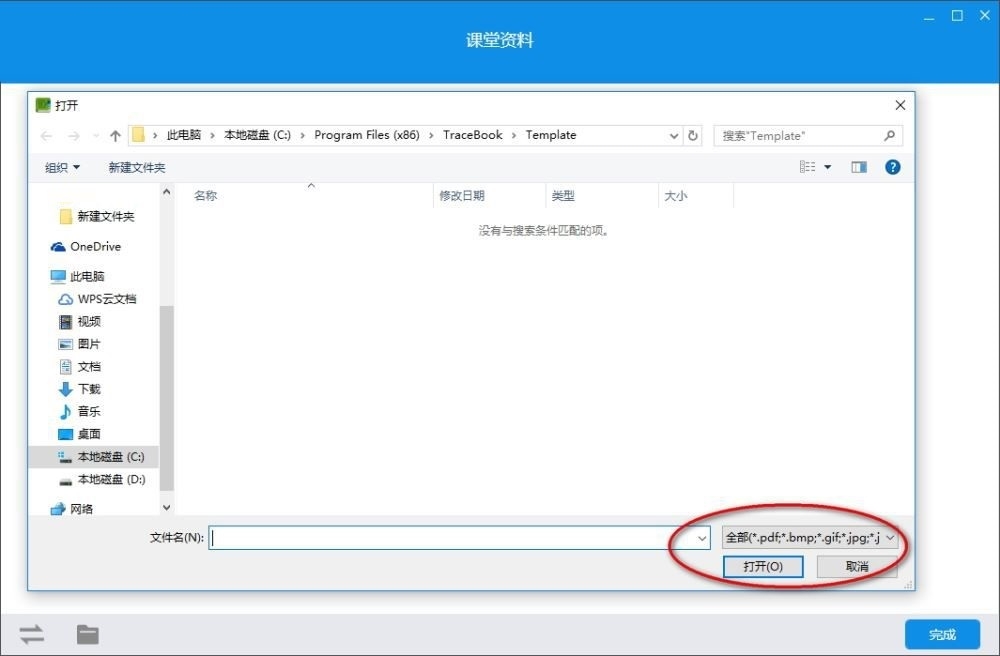The width and height of the screenshot is (1000, 656).
Task: Refresh the current folder view
Action: pos(693,135)
